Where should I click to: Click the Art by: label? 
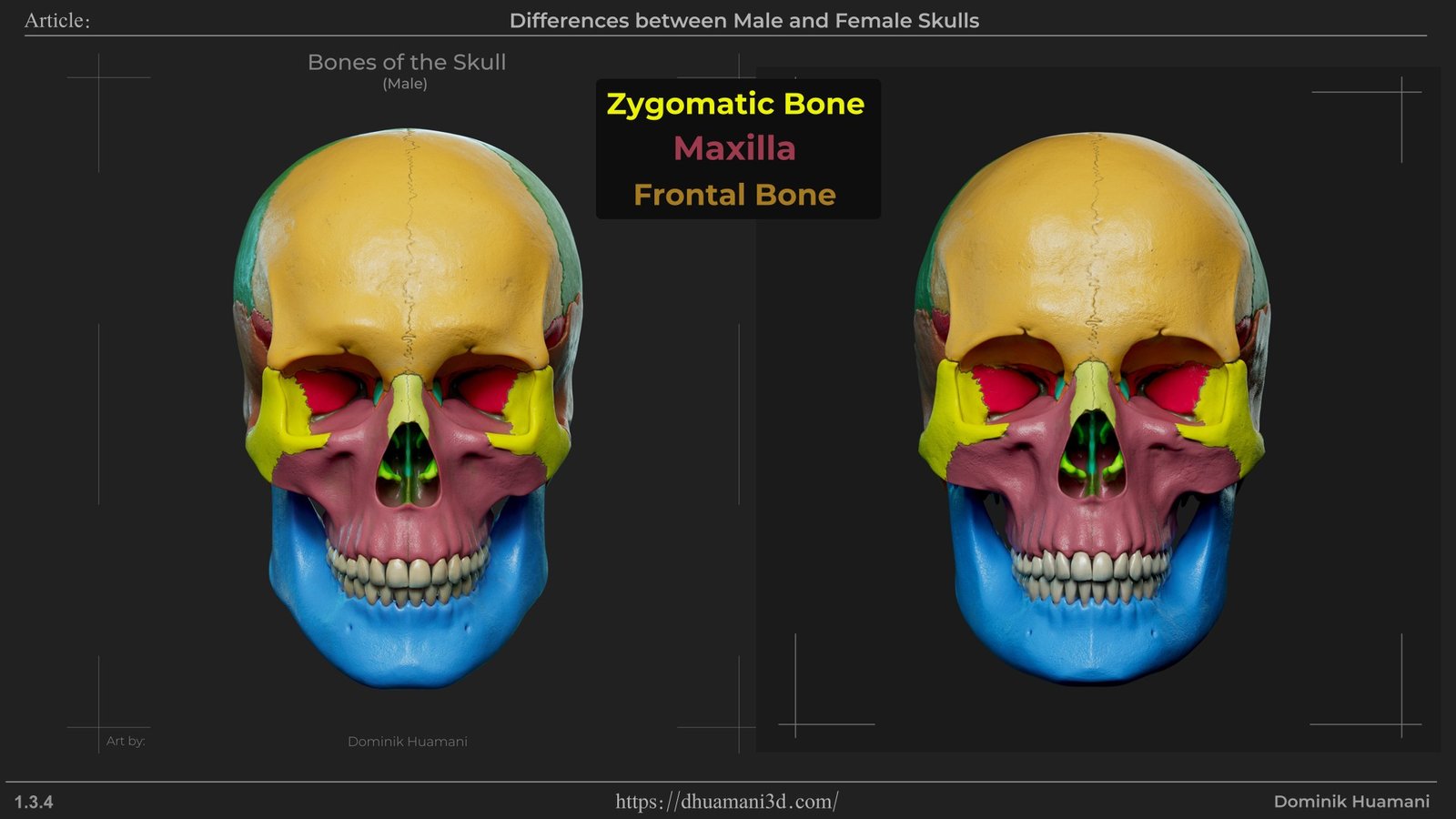[126, 741]
